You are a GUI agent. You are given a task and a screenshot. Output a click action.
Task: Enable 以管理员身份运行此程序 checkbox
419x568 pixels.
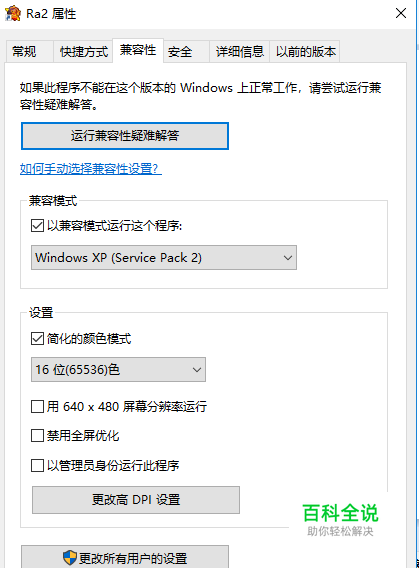pyautogui.click(x=37, y=465)
